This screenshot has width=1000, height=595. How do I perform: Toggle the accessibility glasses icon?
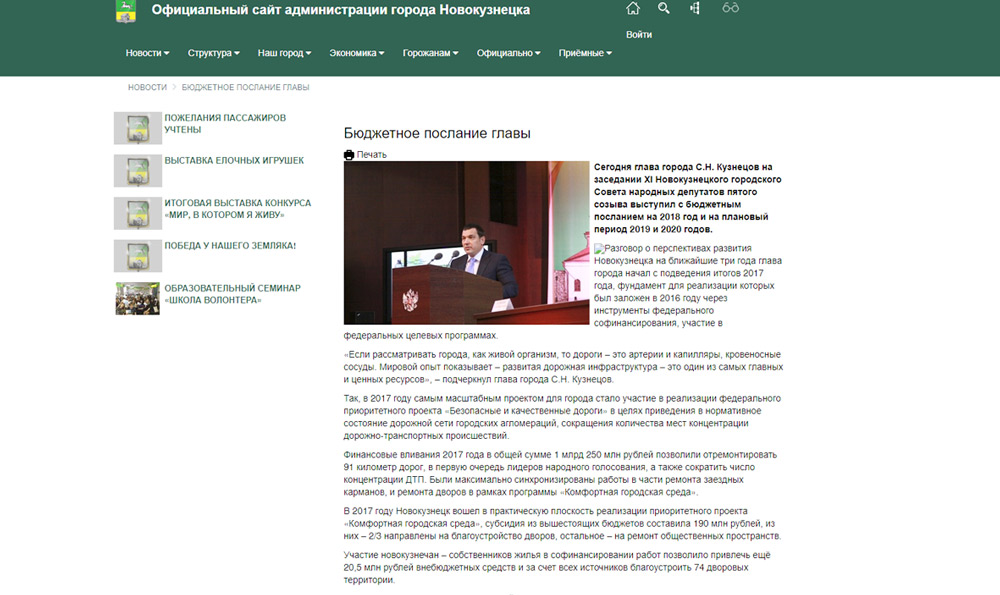point(731,9)
